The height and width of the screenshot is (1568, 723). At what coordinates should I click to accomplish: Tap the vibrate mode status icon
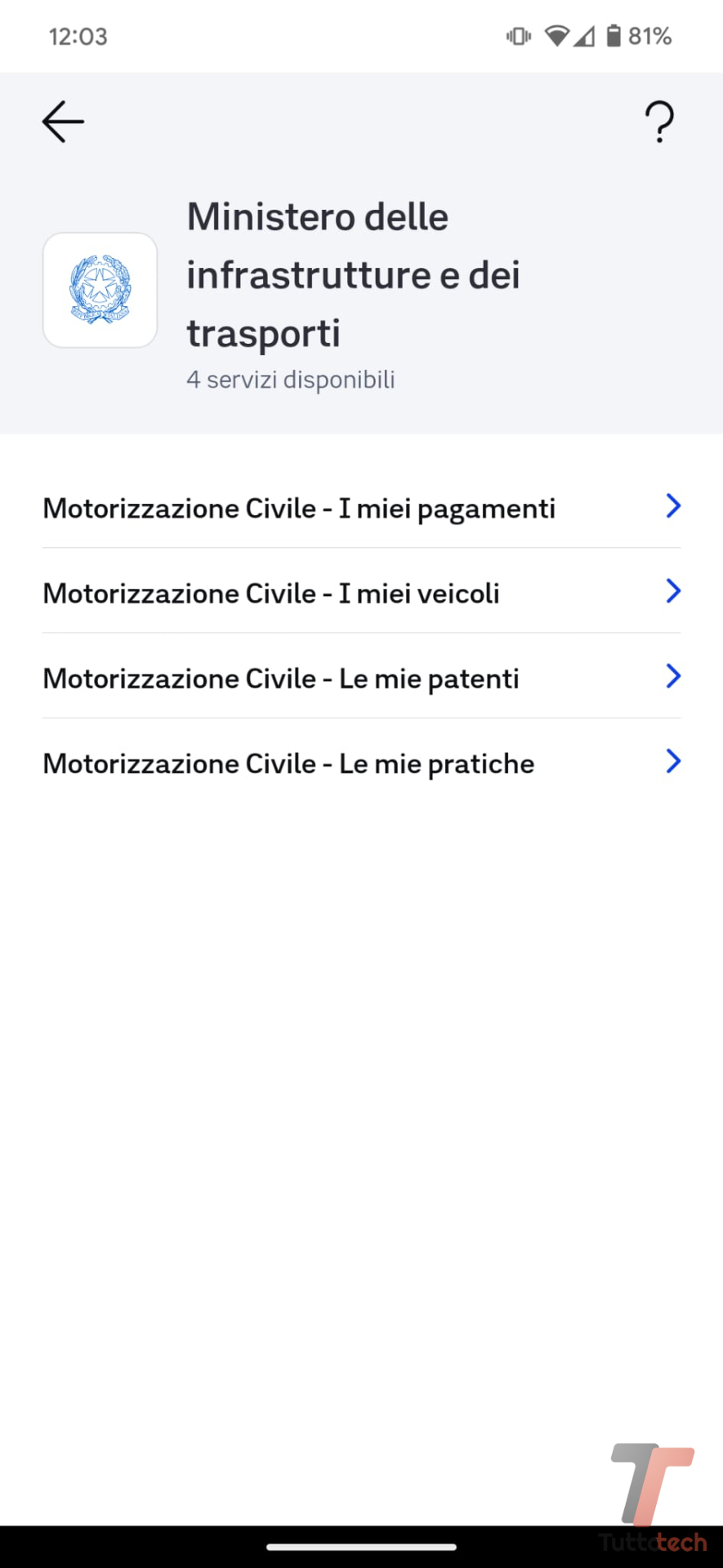click(519, 36)
